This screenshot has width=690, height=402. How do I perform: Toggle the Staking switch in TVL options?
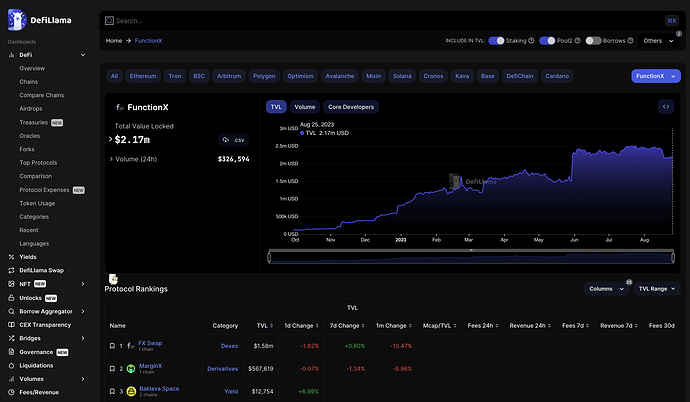click(496, 41)
